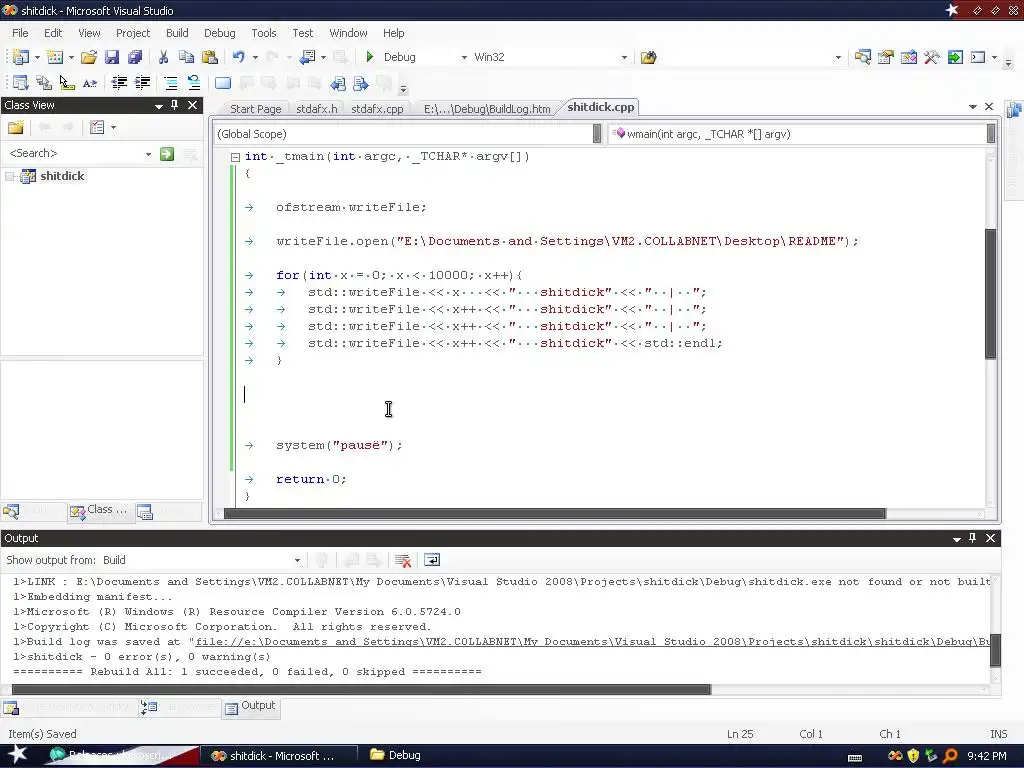Image resolution: width=1024 pixels, height=768 pixels.
Task: Click the Navigate Backward icon
Action: pos(308,57)
